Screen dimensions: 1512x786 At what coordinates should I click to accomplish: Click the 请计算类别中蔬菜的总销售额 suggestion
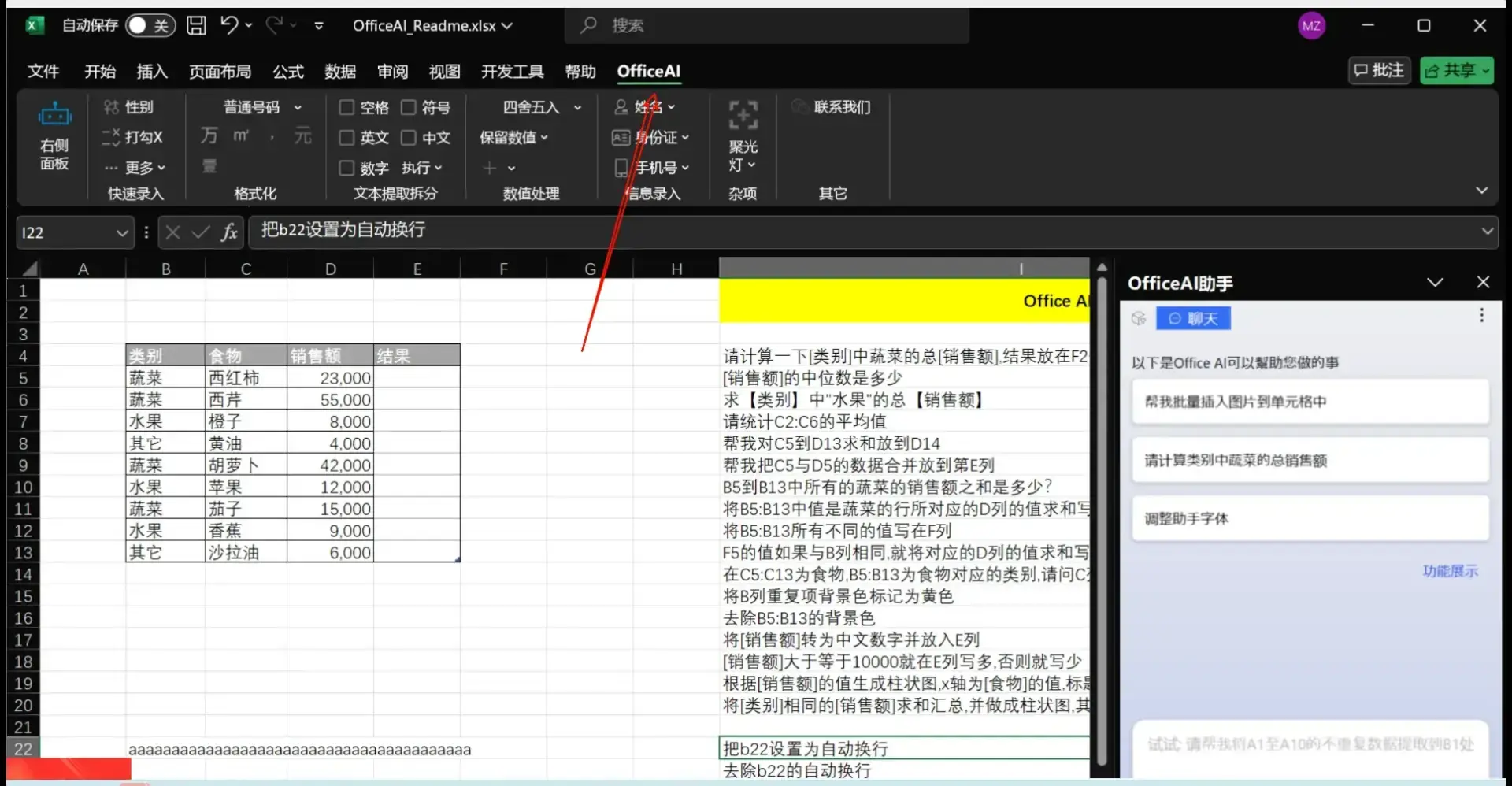pyautogui.click(x=1310, y=460)
